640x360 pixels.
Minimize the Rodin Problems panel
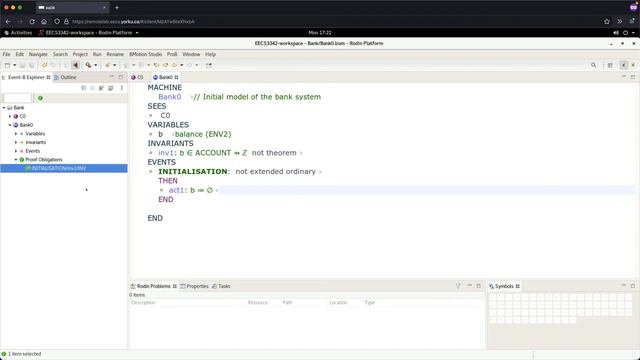pos(469,286)
